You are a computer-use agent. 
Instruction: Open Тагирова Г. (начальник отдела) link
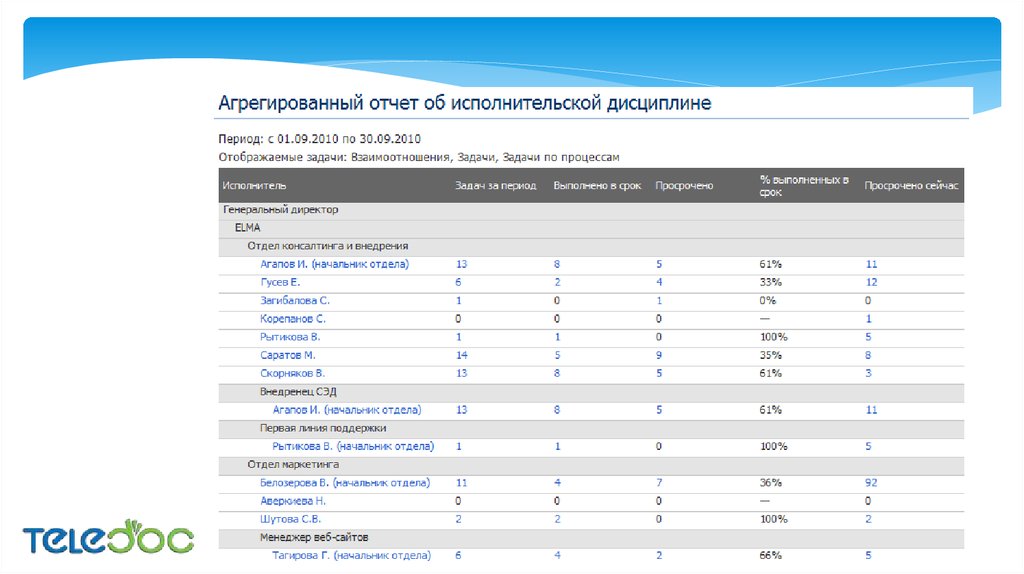pos(351,555)
